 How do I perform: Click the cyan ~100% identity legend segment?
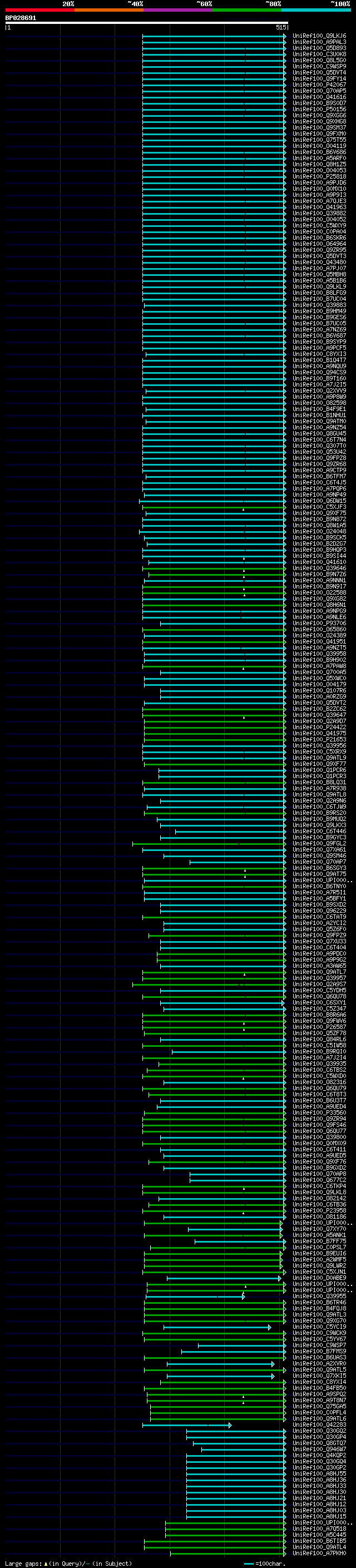coord(316,10)
